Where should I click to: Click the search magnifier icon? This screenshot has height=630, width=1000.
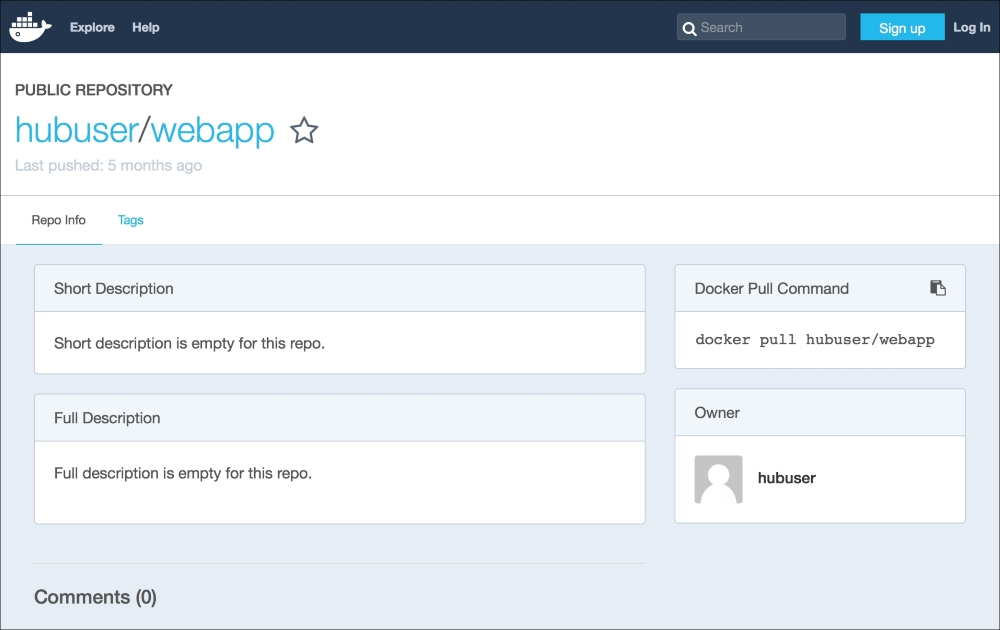[689, 28]
